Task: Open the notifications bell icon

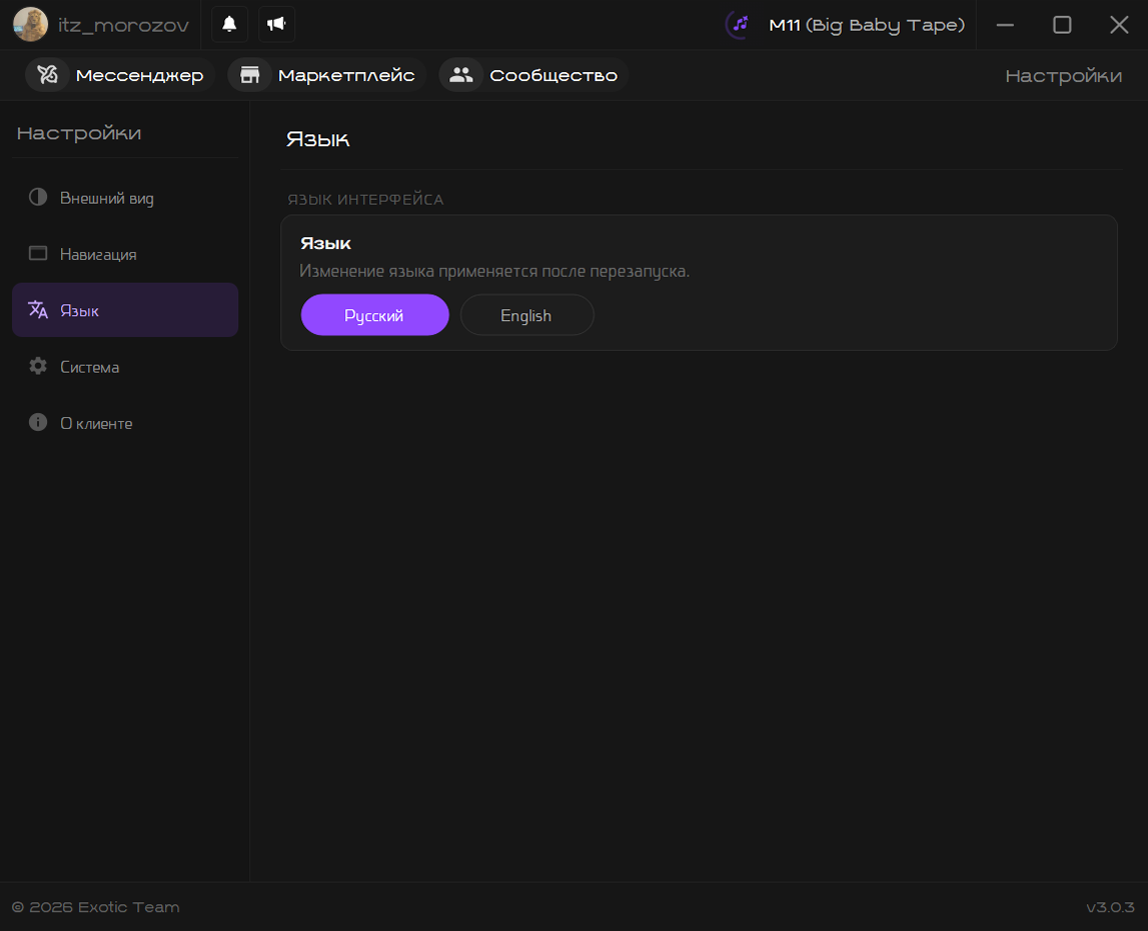Action: (229, 24)
